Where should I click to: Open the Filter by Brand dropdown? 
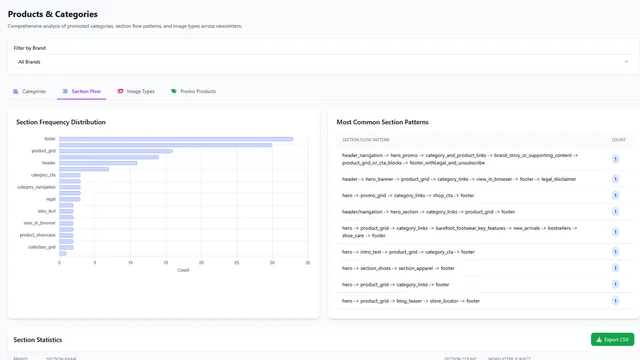(323, 62)
